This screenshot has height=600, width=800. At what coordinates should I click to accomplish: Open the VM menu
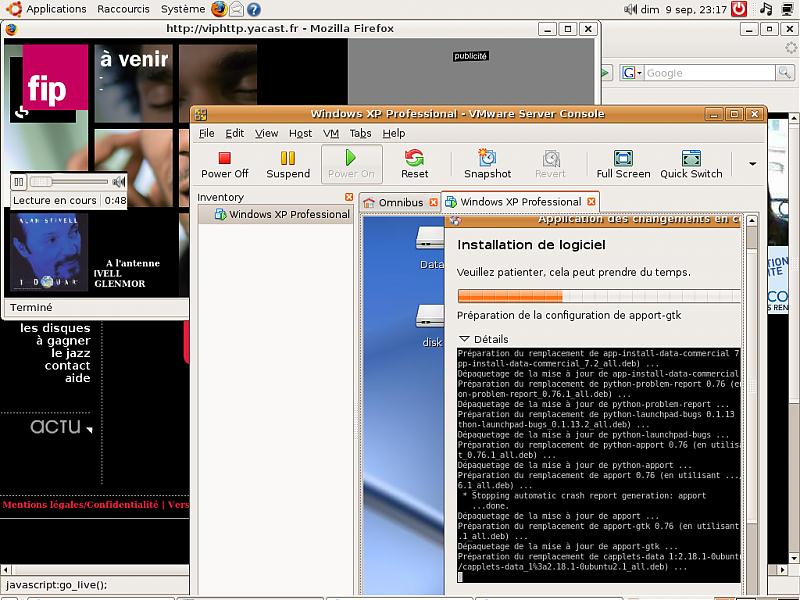pyautogui.click(x=331, y=133)
